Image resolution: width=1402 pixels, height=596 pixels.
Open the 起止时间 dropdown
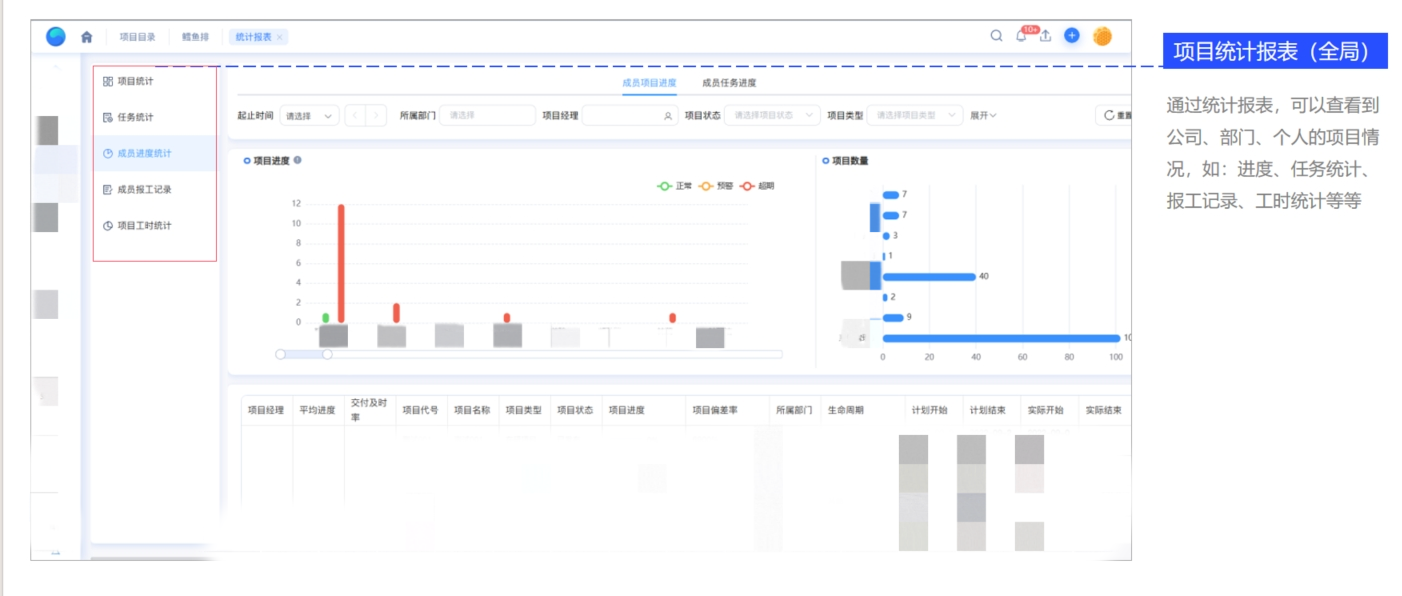pyautogui.click(x=309, y=116)
